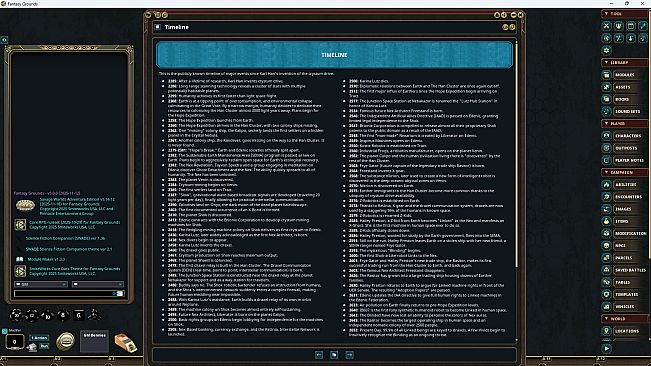Click the gold benny coin

[x=65, y=341]
